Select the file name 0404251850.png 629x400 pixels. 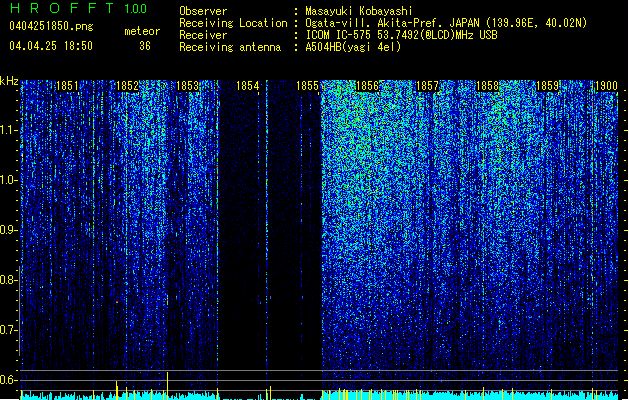[x=51, y=26]
